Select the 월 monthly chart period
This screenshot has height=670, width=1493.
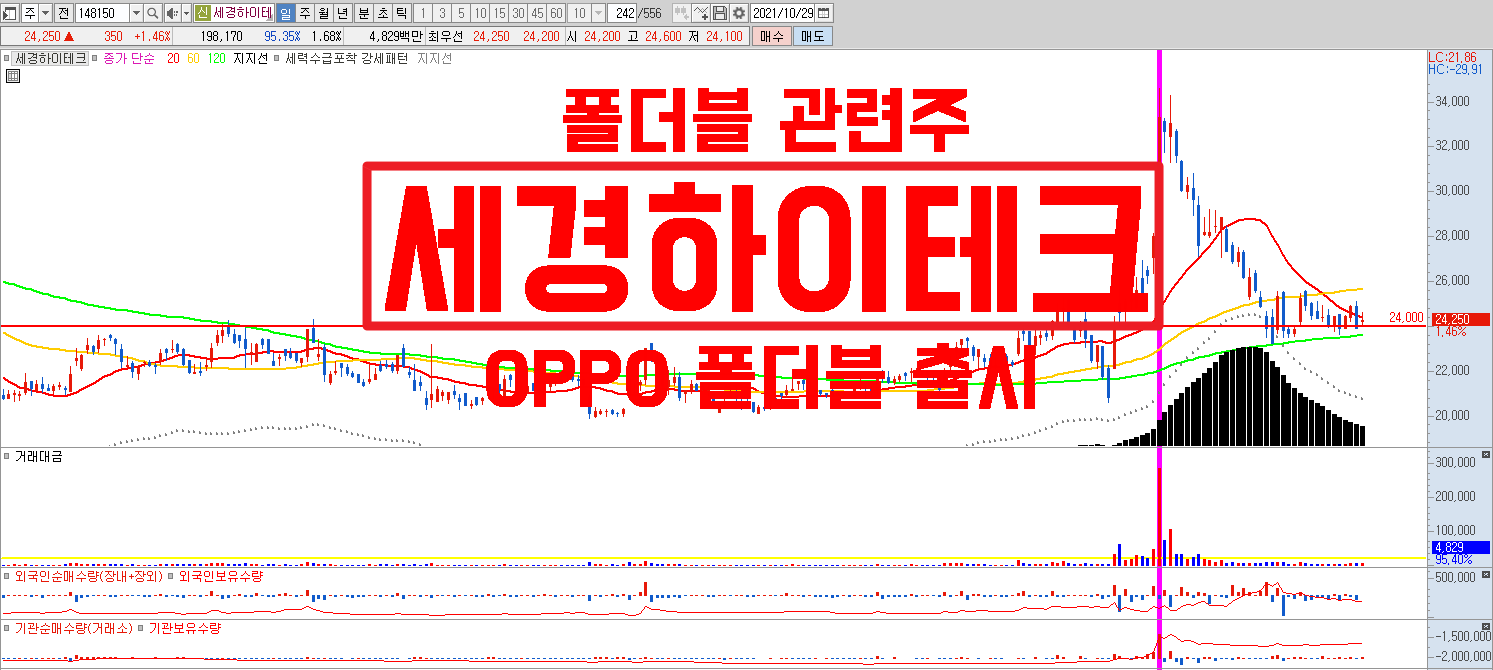click(324, 13)
